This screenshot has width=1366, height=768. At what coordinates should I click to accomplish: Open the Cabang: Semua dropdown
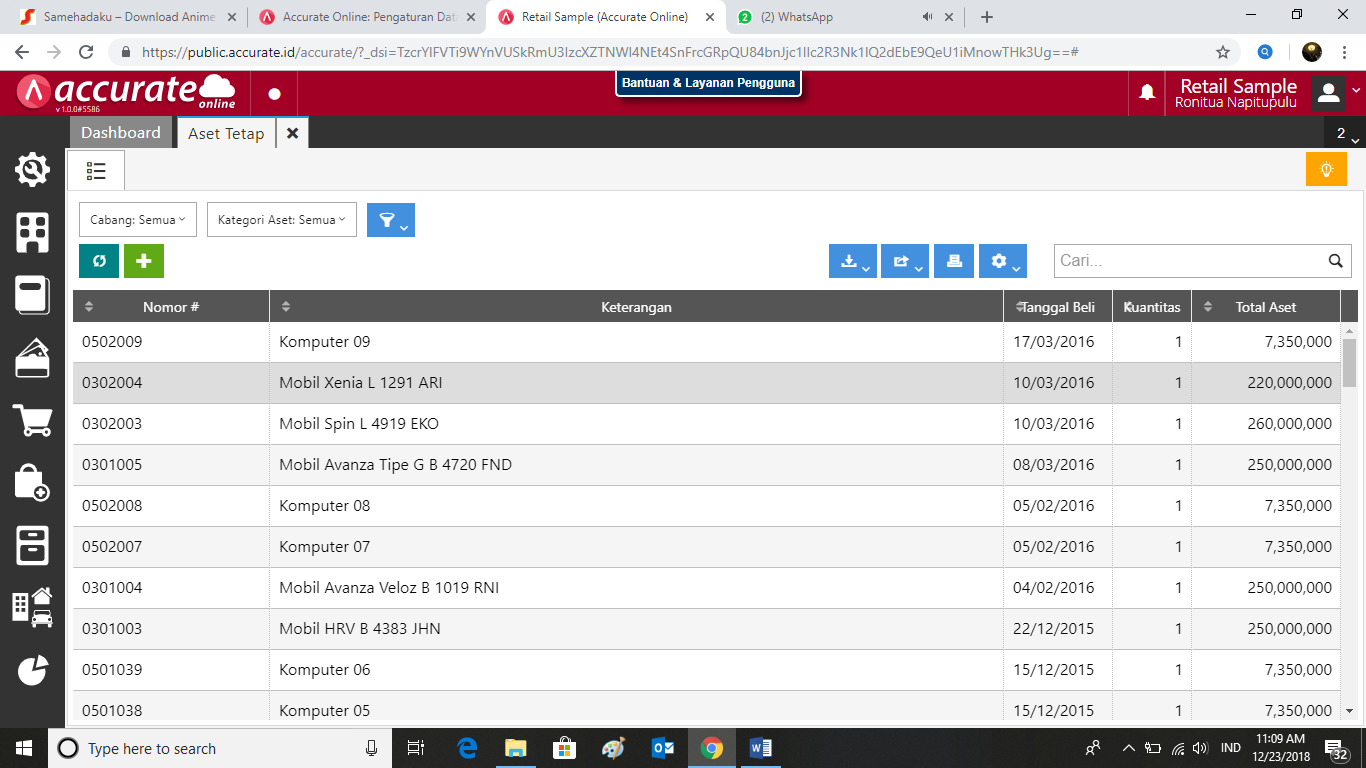137,219
